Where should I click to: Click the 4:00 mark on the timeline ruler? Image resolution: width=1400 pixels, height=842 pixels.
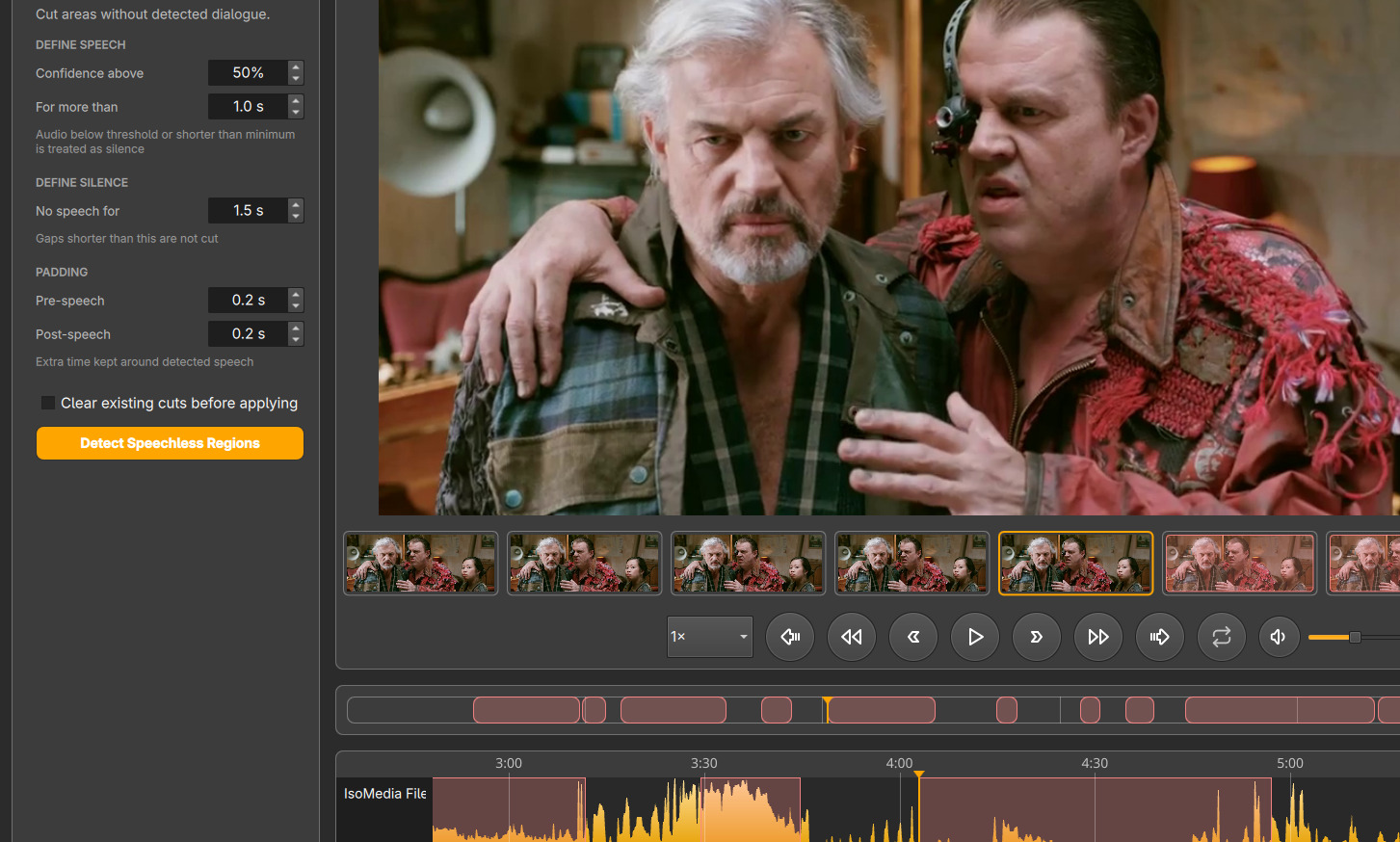point(899,763)
